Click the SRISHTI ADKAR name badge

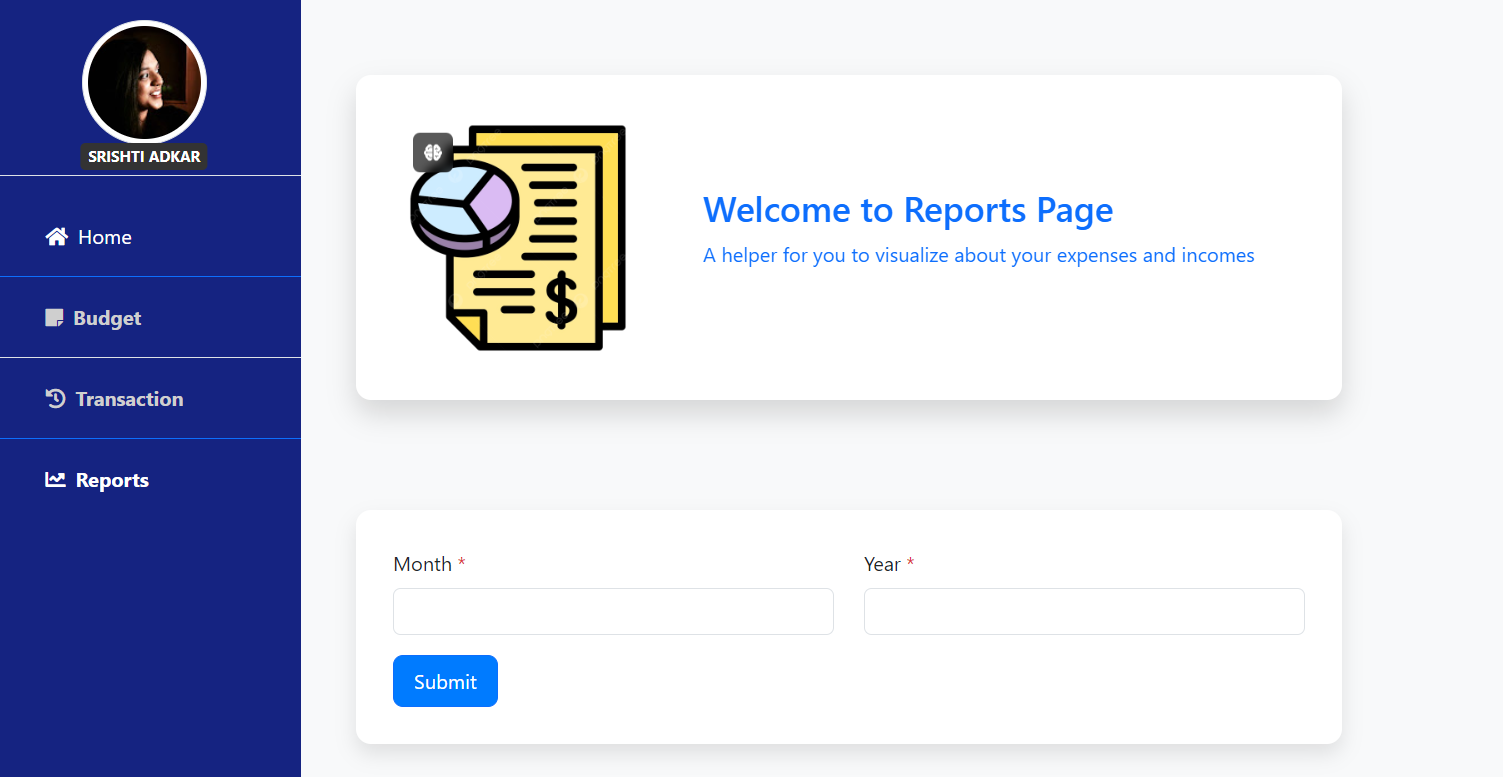pos(144,157)
